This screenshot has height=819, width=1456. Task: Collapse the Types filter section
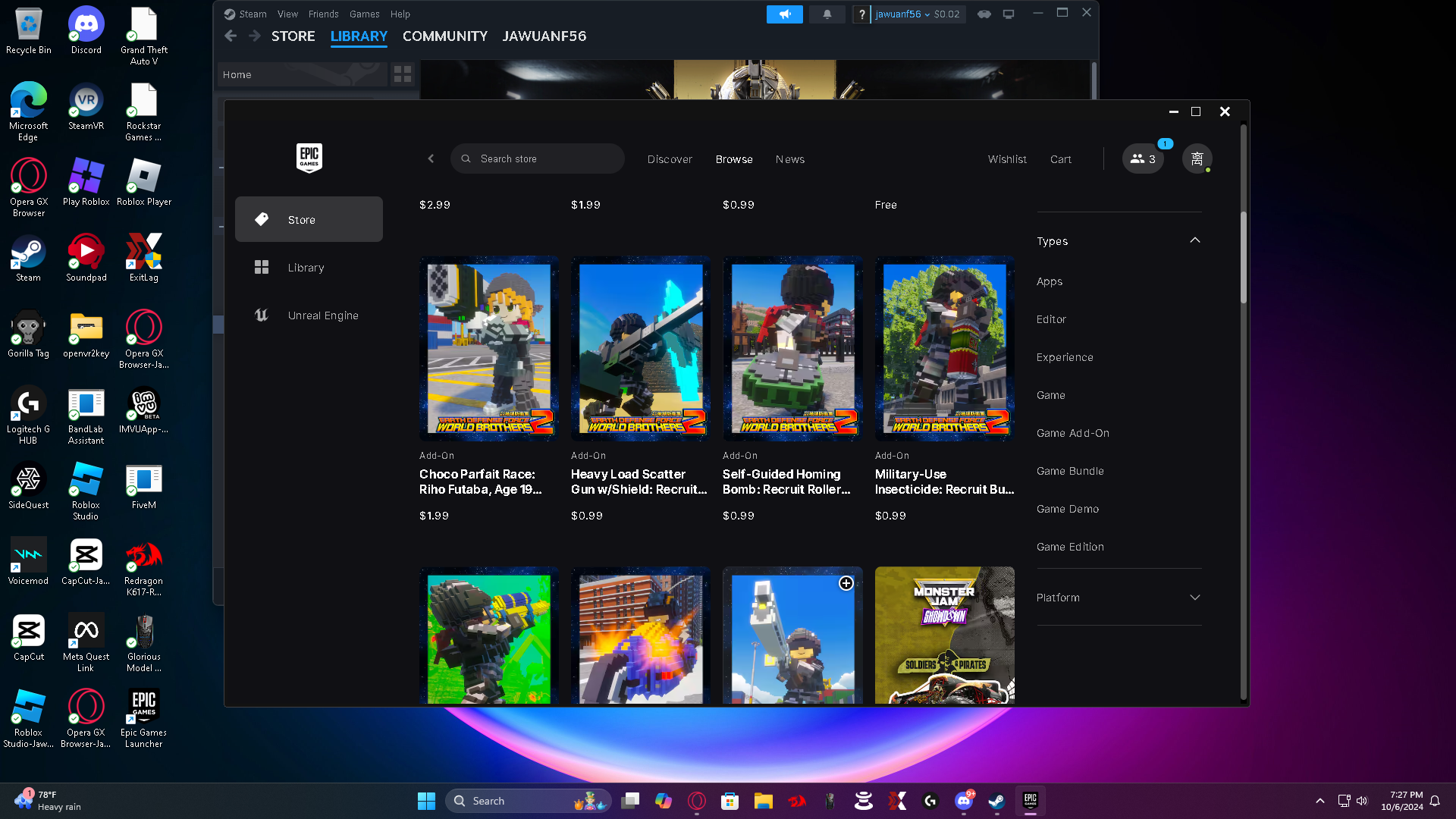1194,240
